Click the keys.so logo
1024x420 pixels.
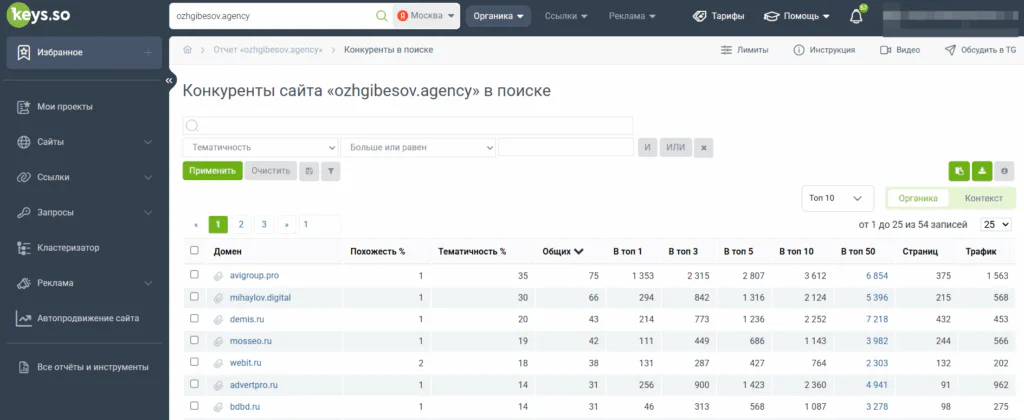pos(38,15)
